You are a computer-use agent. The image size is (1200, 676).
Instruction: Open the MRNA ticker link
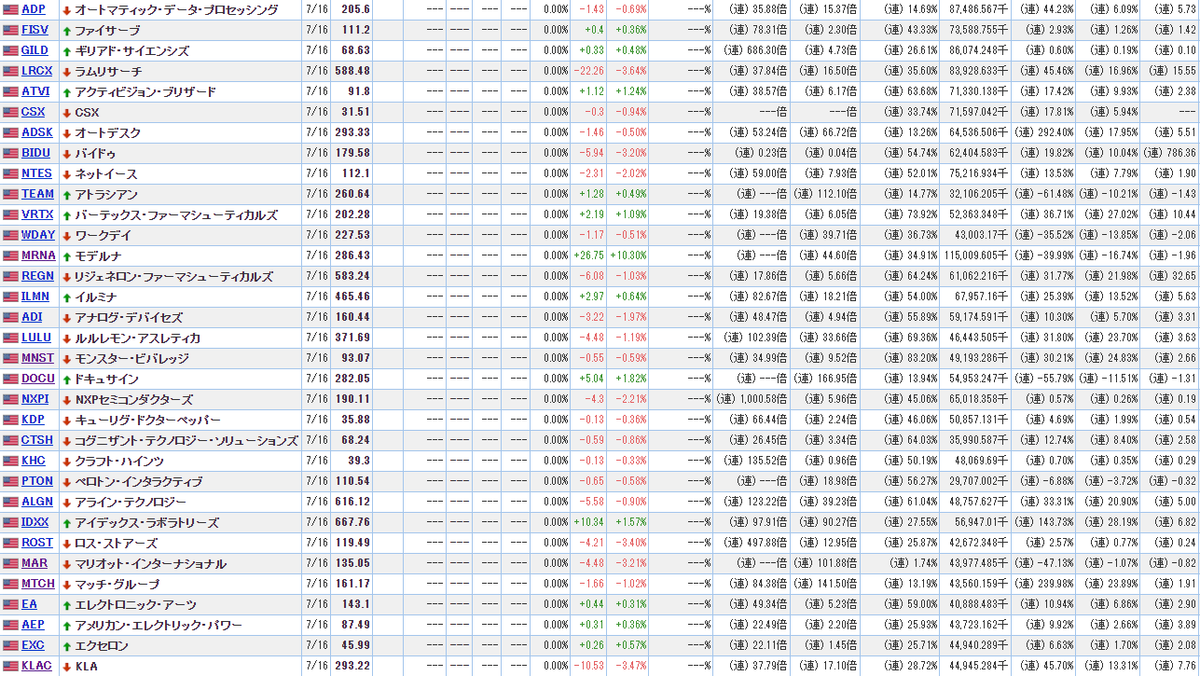pos(38,255)
